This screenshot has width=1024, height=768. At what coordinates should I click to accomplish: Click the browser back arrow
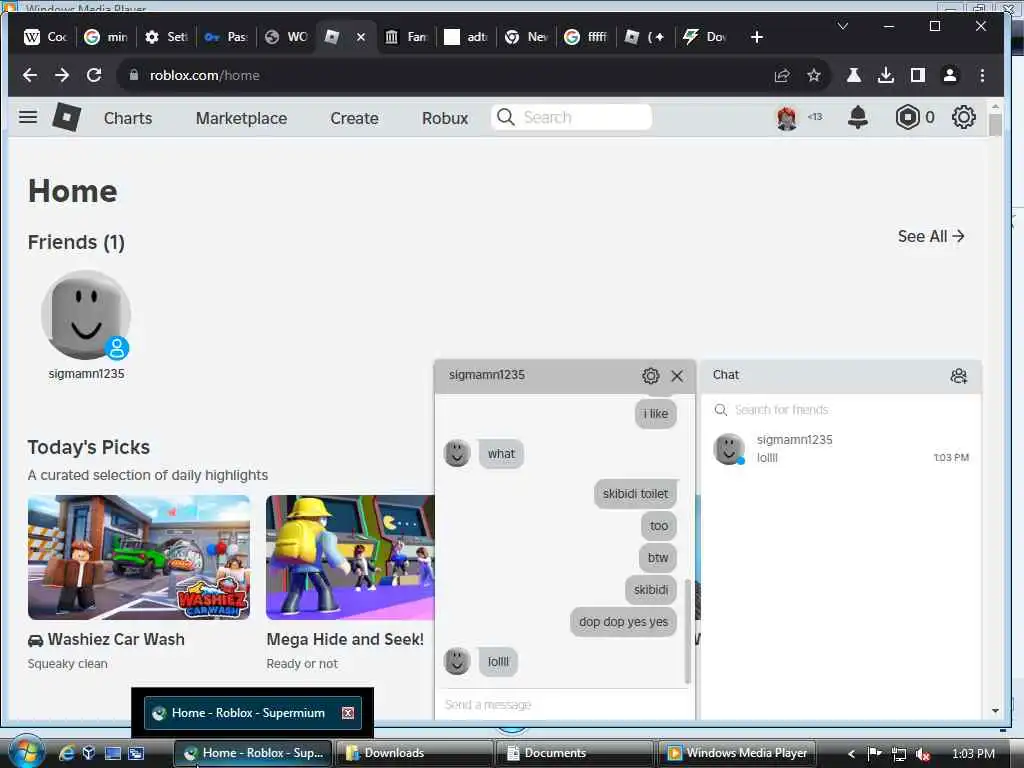tap(29, 75)
